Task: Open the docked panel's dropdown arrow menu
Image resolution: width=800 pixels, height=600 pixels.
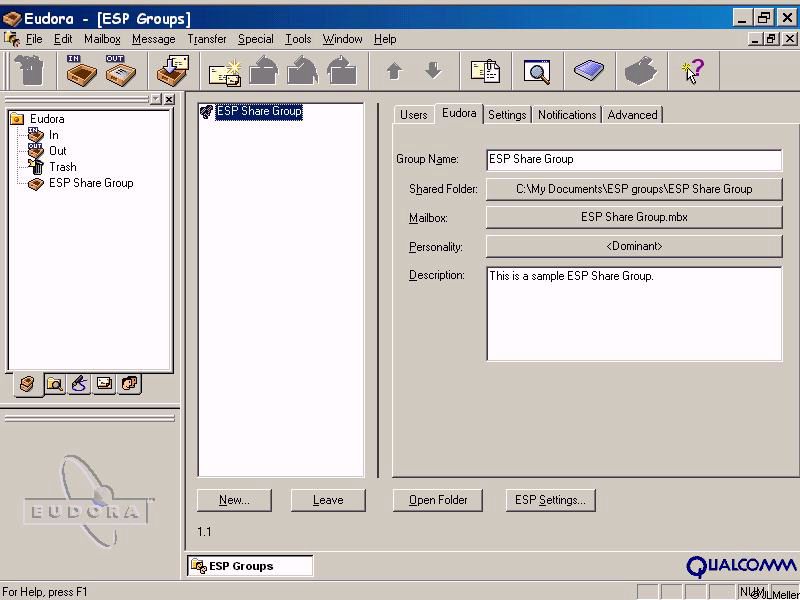Action: pos(156,99)
